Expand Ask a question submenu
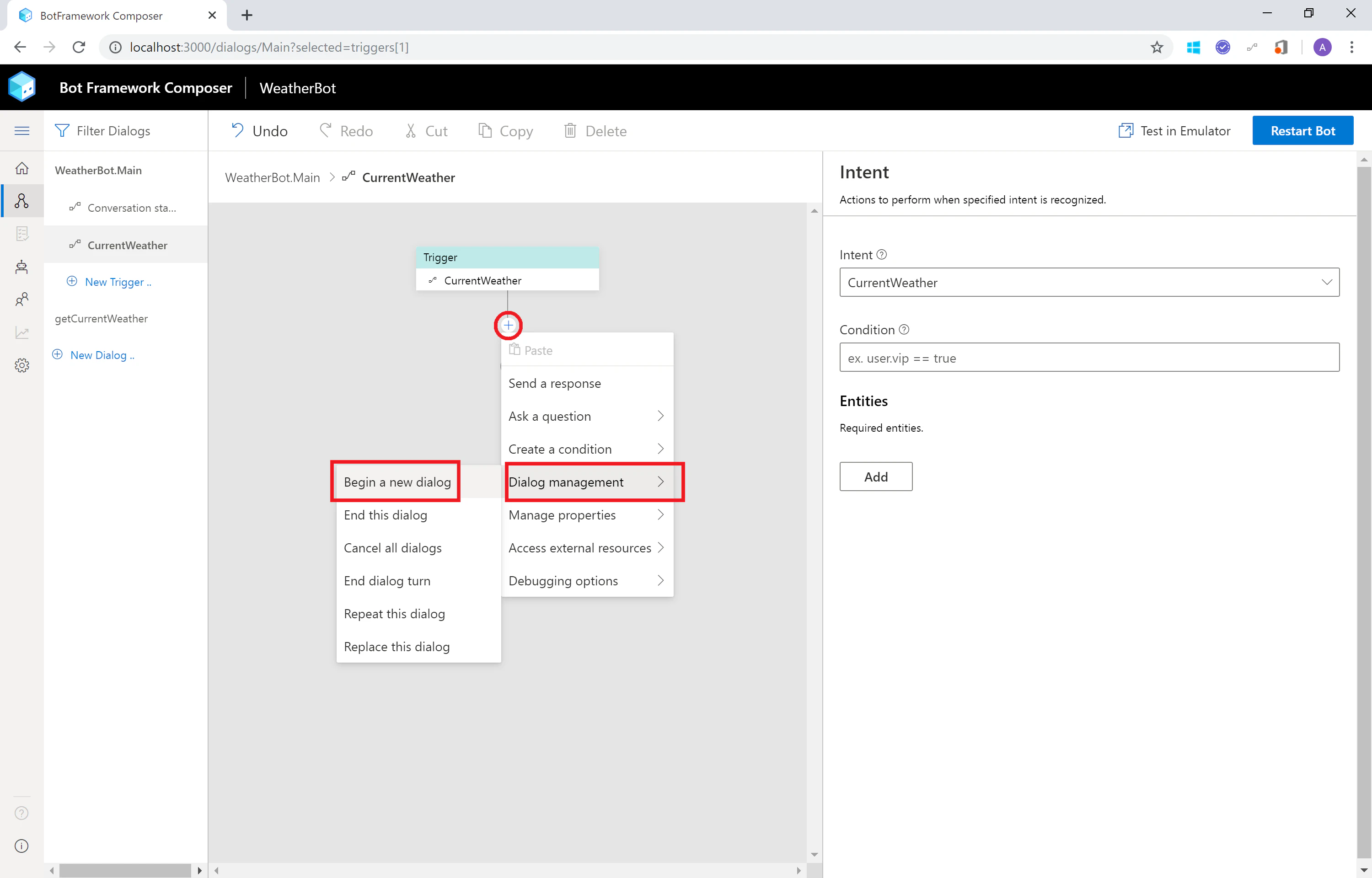 click(x=587, y=416)
